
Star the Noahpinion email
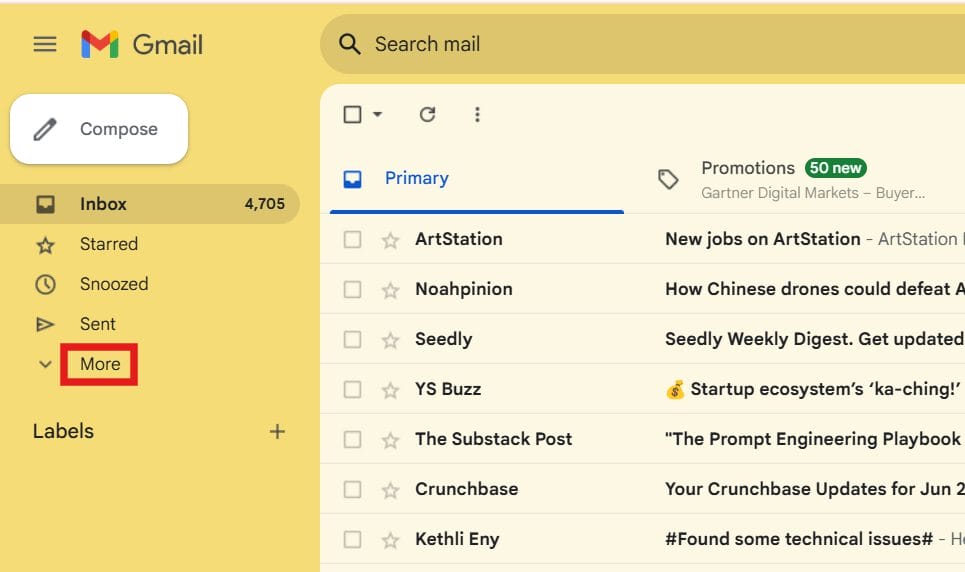(x=390, y=290)
